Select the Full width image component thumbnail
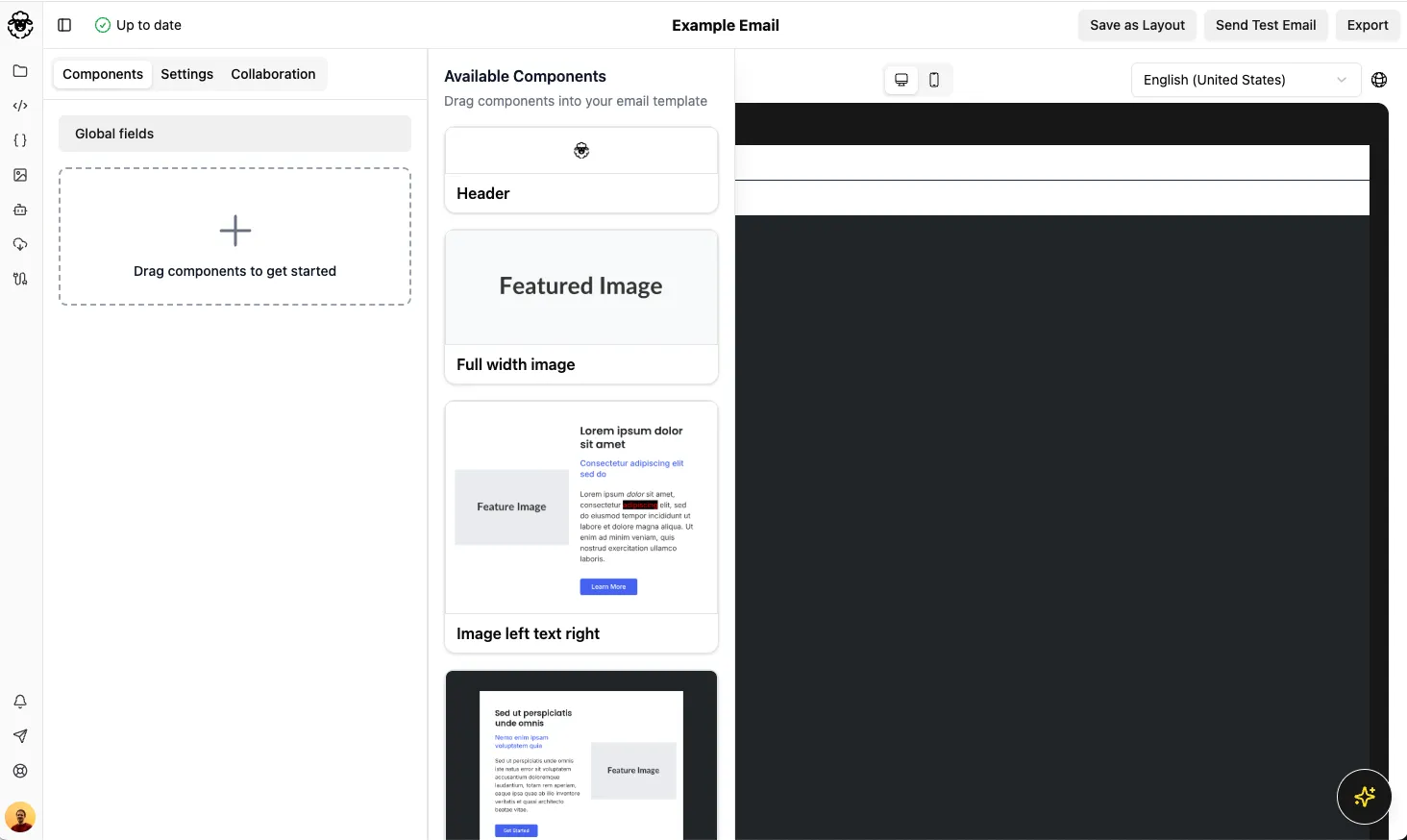This screenshot has width=1407, height=840. [580, 287]
